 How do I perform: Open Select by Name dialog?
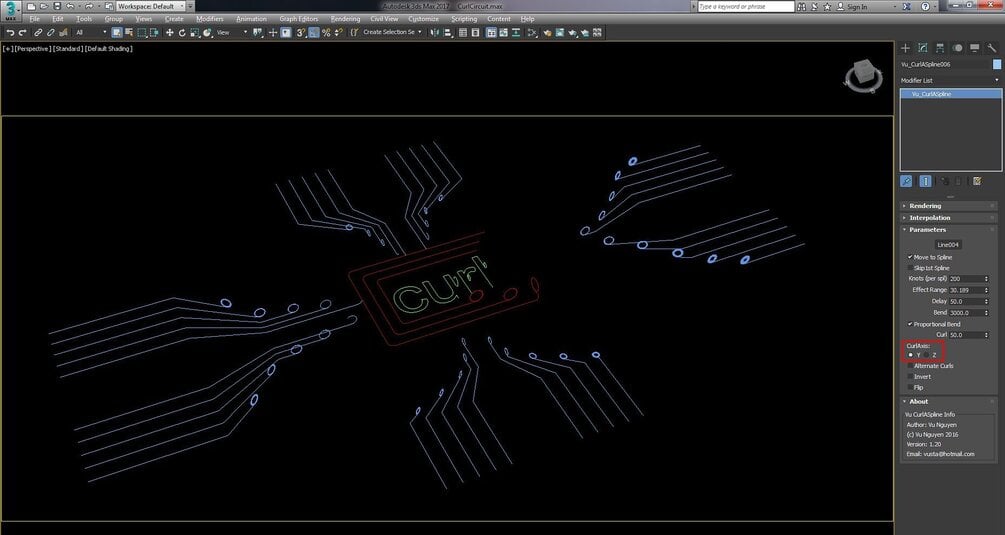pos(129,33)
